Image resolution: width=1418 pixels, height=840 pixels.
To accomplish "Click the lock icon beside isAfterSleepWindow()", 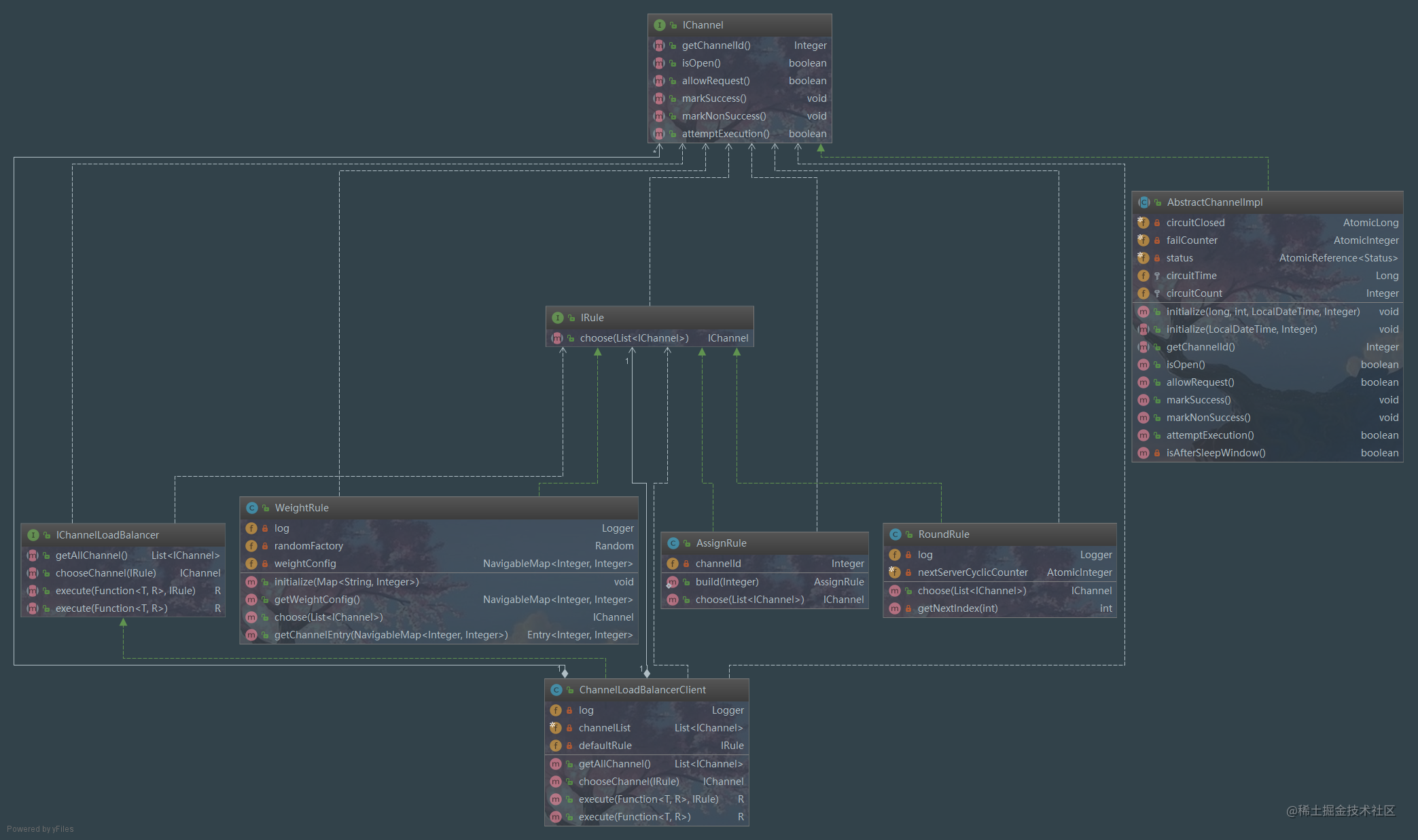I will tap(1157, 453).
